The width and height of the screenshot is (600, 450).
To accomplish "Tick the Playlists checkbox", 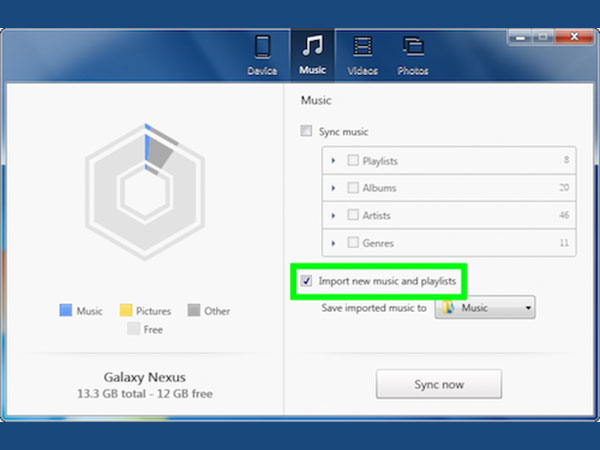I will tap(353, 160).
